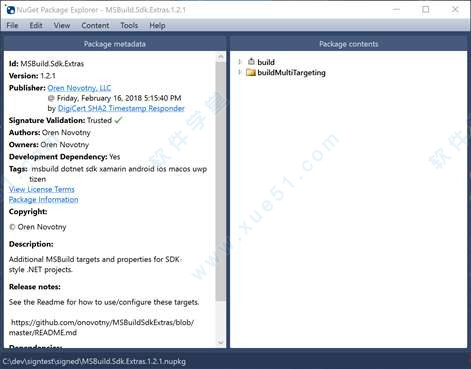Click the GitHub README URL text
471x369 pixels.
click(x=102, y=327)
